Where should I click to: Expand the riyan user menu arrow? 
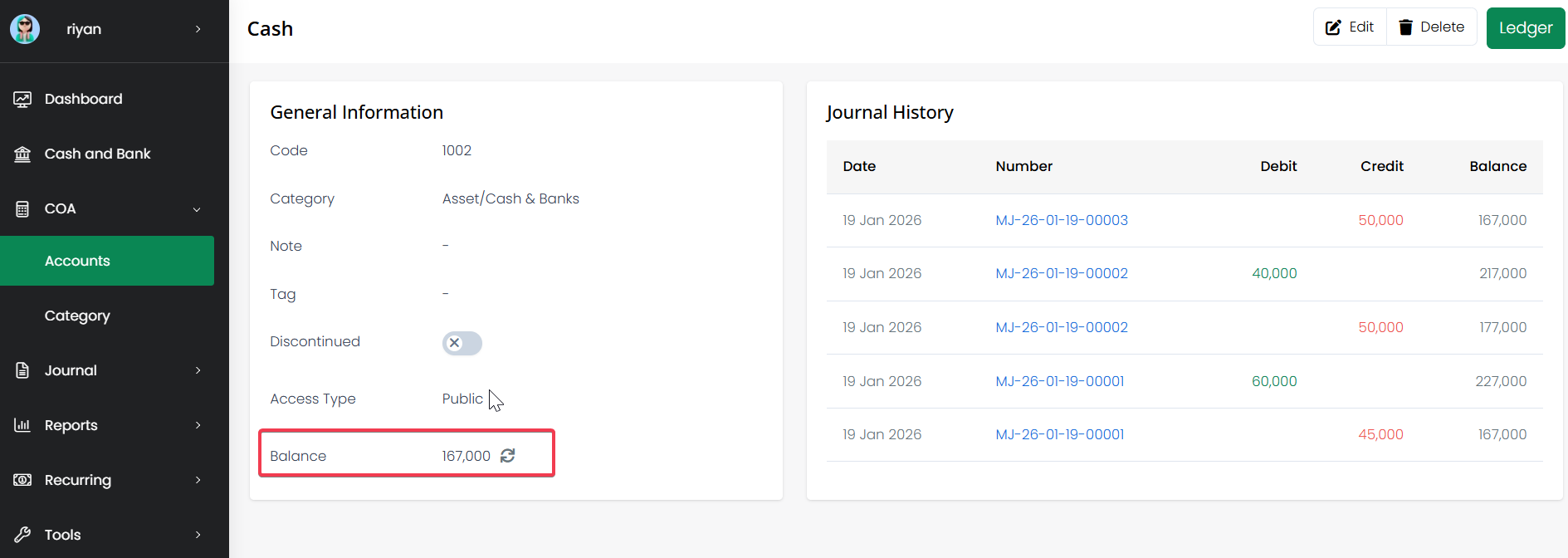[198, 29]
